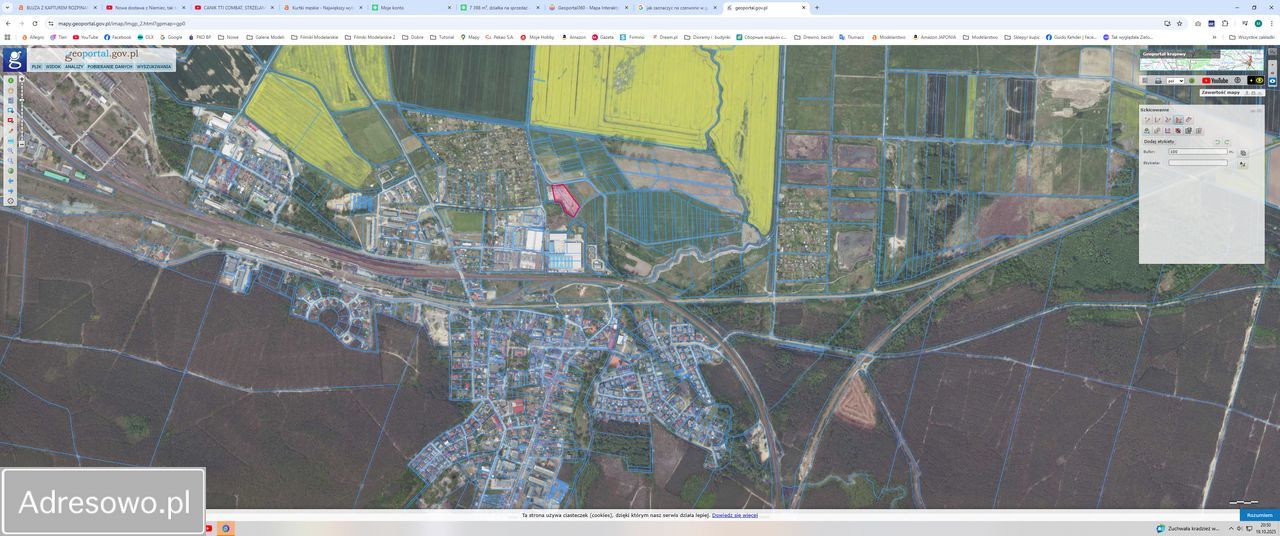Click the green globe full extent icon
Image resolution: width=1280 pixels, height=536 pixels.
pyautogui.click(x=11, y=171)
